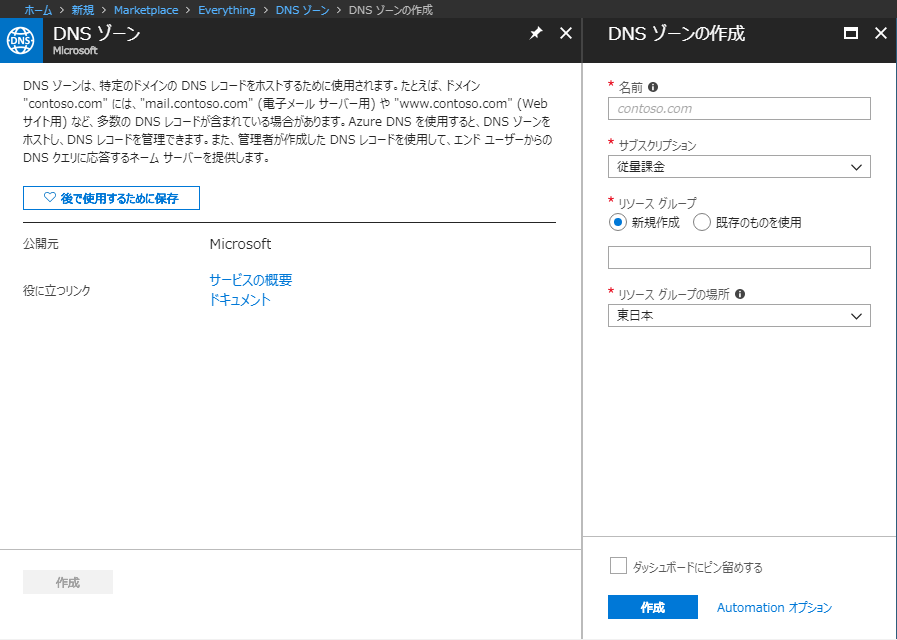Go to 新規 in breadcrumb
The height and width of the screenshot is (640, 897).
coord(83,10)
